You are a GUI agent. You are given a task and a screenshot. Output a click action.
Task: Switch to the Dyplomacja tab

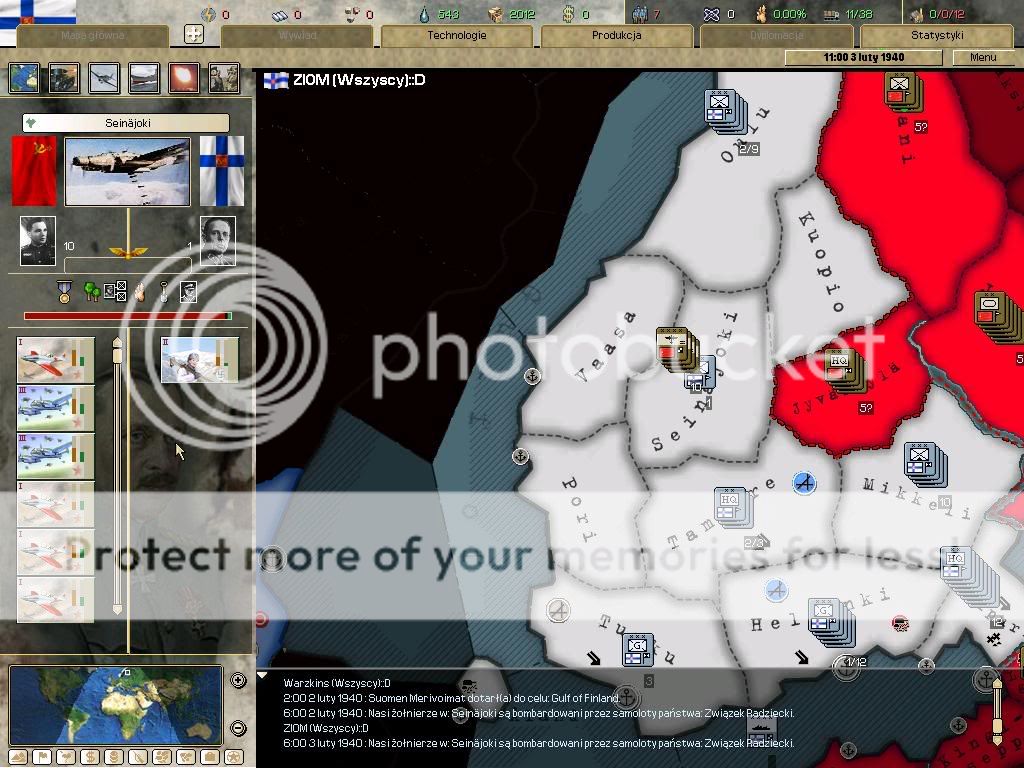pyautogui.click(x=776, y=35)
